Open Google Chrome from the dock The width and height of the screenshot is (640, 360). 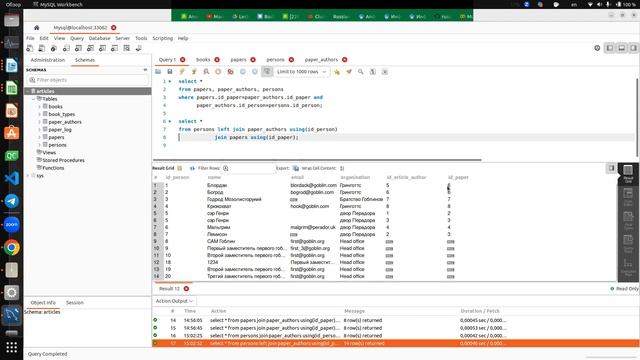(x=11, y=247)
